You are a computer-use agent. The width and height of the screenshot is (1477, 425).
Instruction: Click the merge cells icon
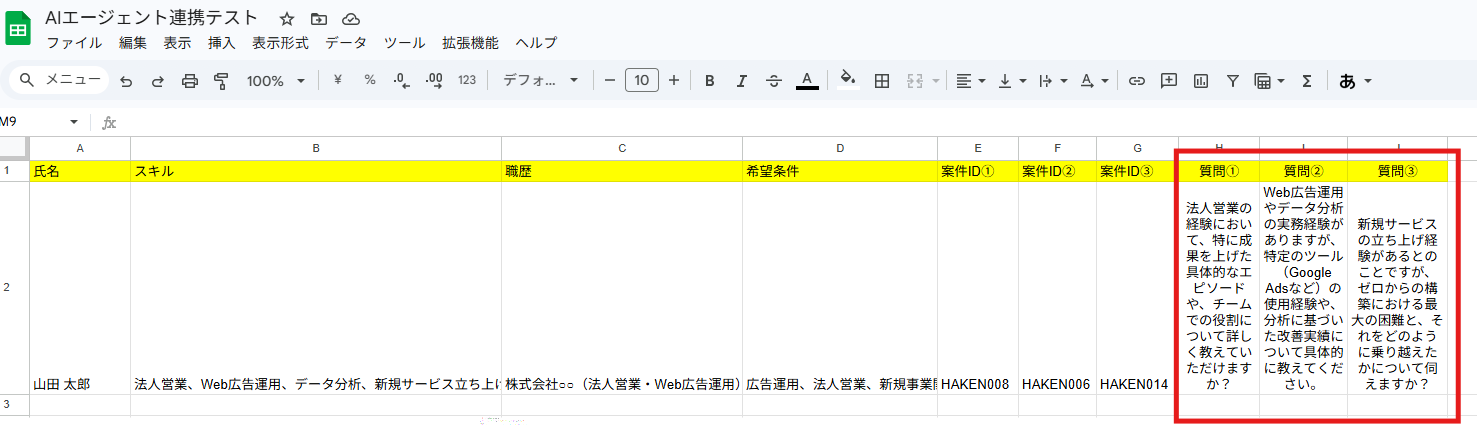coord(914,81)
